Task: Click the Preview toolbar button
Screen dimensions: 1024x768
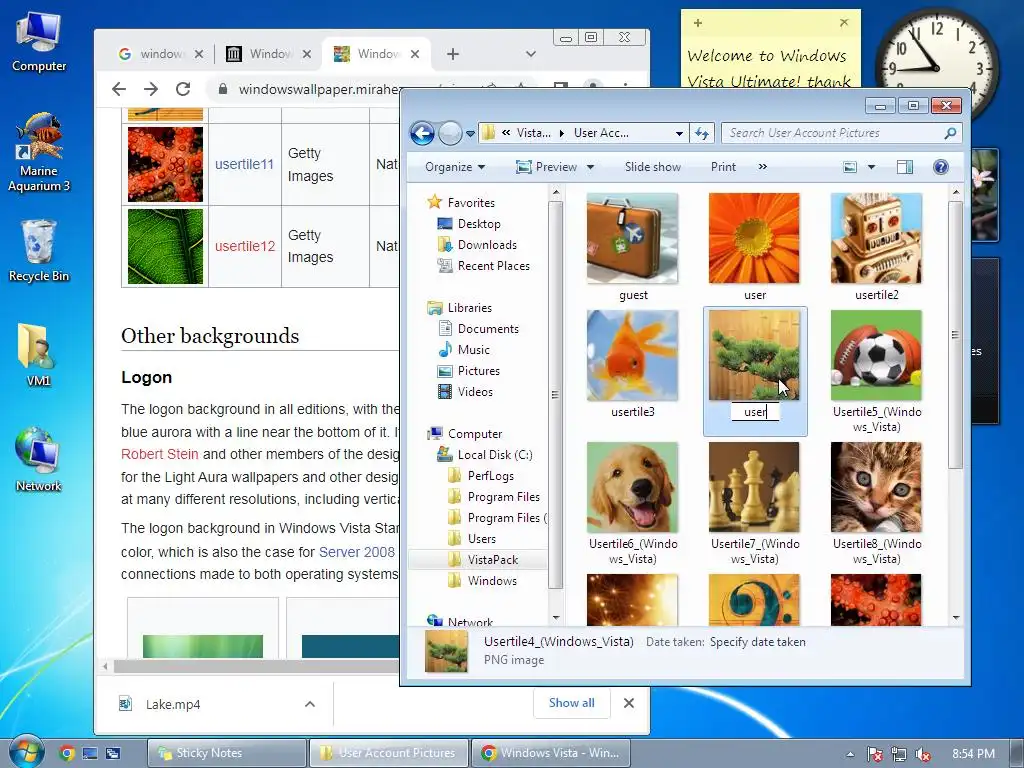Action: point(547,167)
